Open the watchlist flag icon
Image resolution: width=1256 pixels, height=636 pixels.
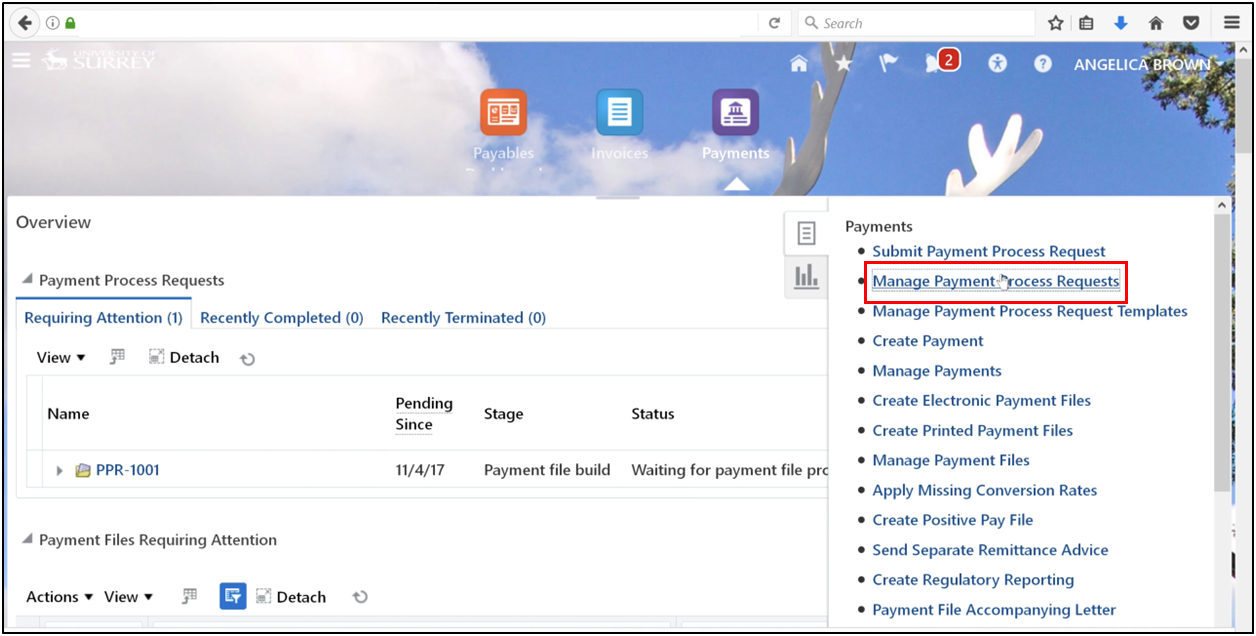[x=887, y=62]
